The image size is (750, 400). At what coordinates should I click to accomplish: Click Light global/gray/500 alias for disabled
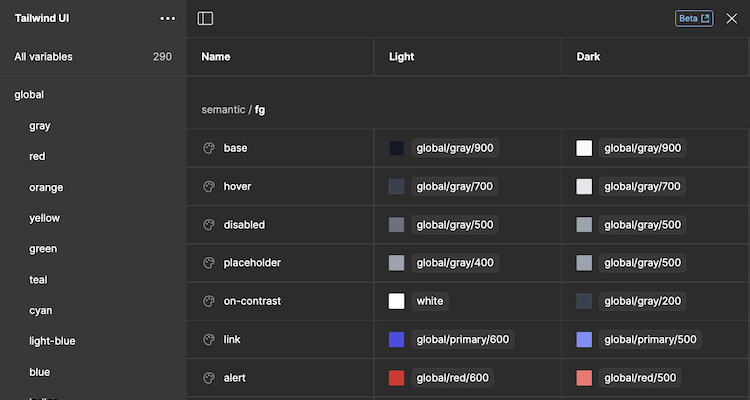[455, 224]
